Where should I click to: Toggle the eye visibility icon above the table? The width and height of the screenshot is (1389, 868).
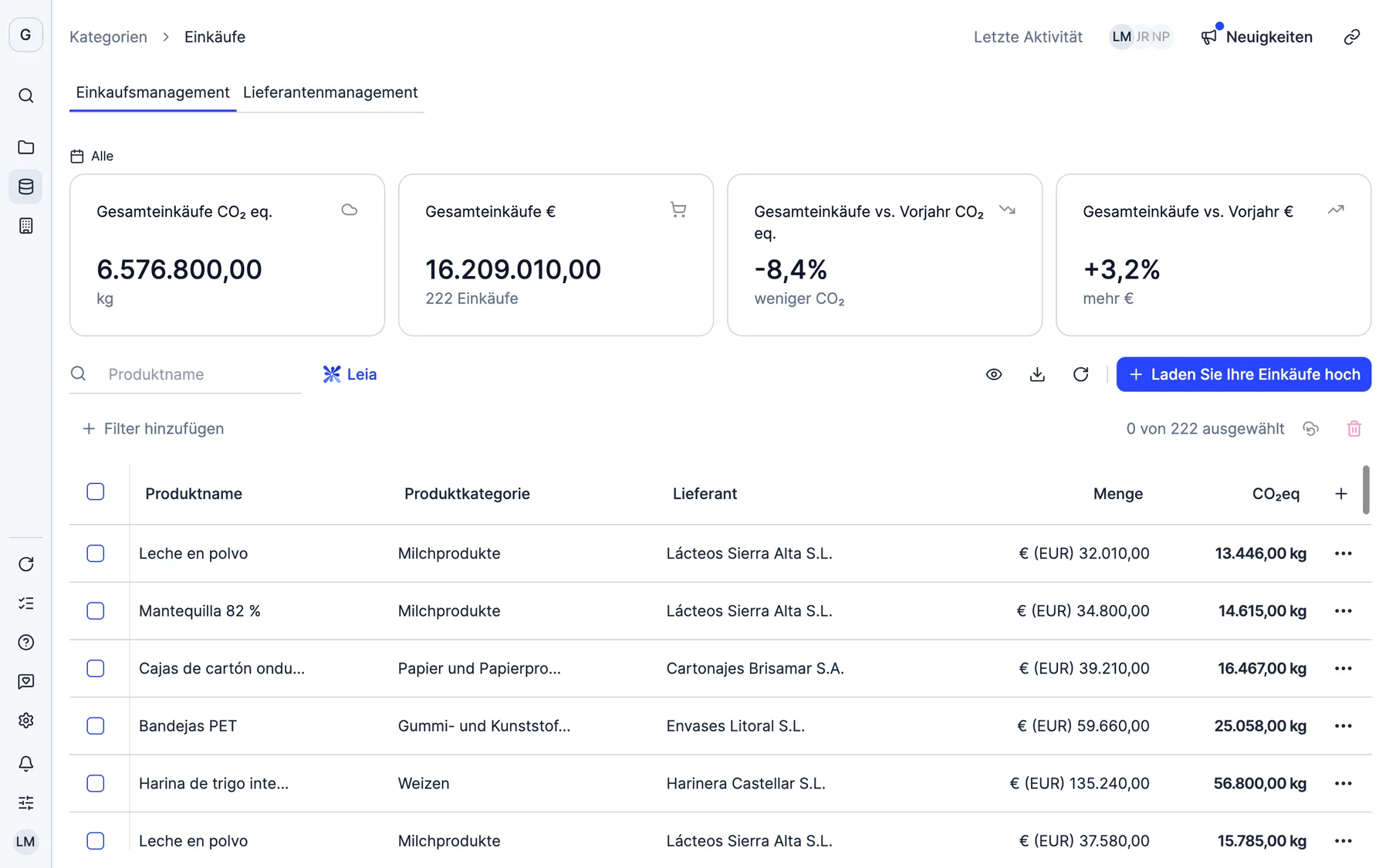pyautogui.click(x=994, y=374)
